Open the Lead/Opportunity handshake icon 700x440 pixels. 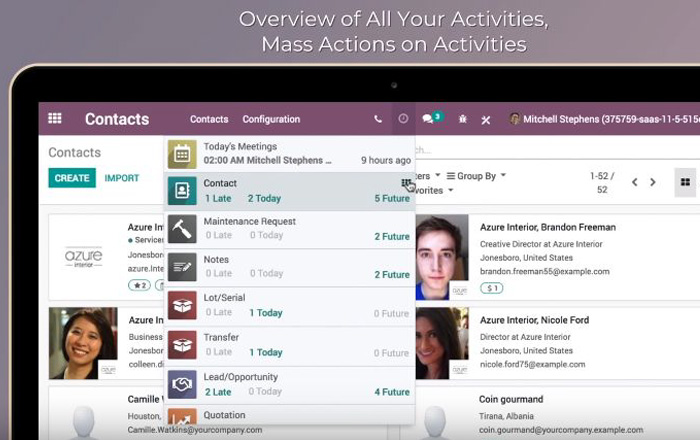click(182, 384)
